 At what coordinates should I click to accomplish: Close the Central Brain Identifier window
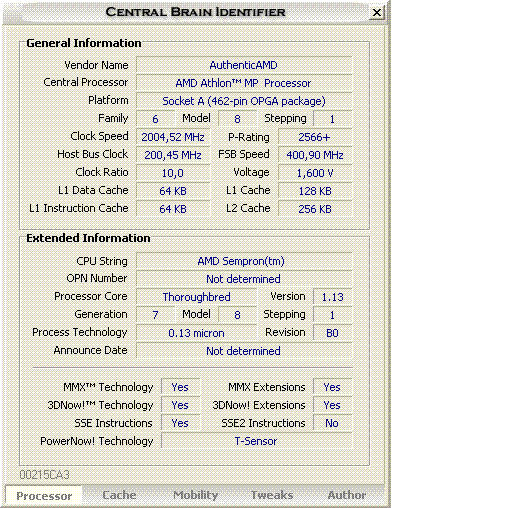[x=377, y=13]
